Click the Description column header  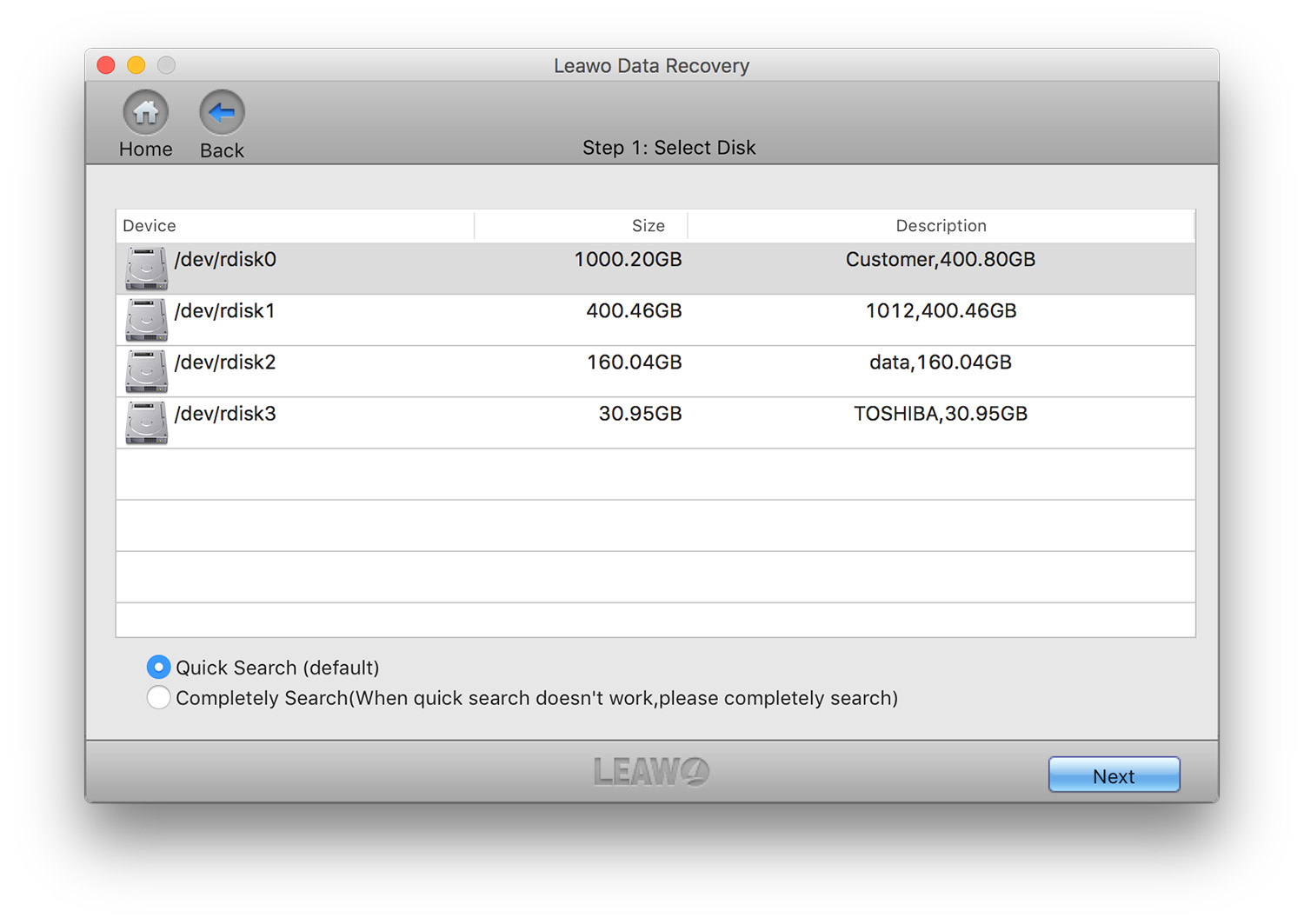(x=941, y=226)
